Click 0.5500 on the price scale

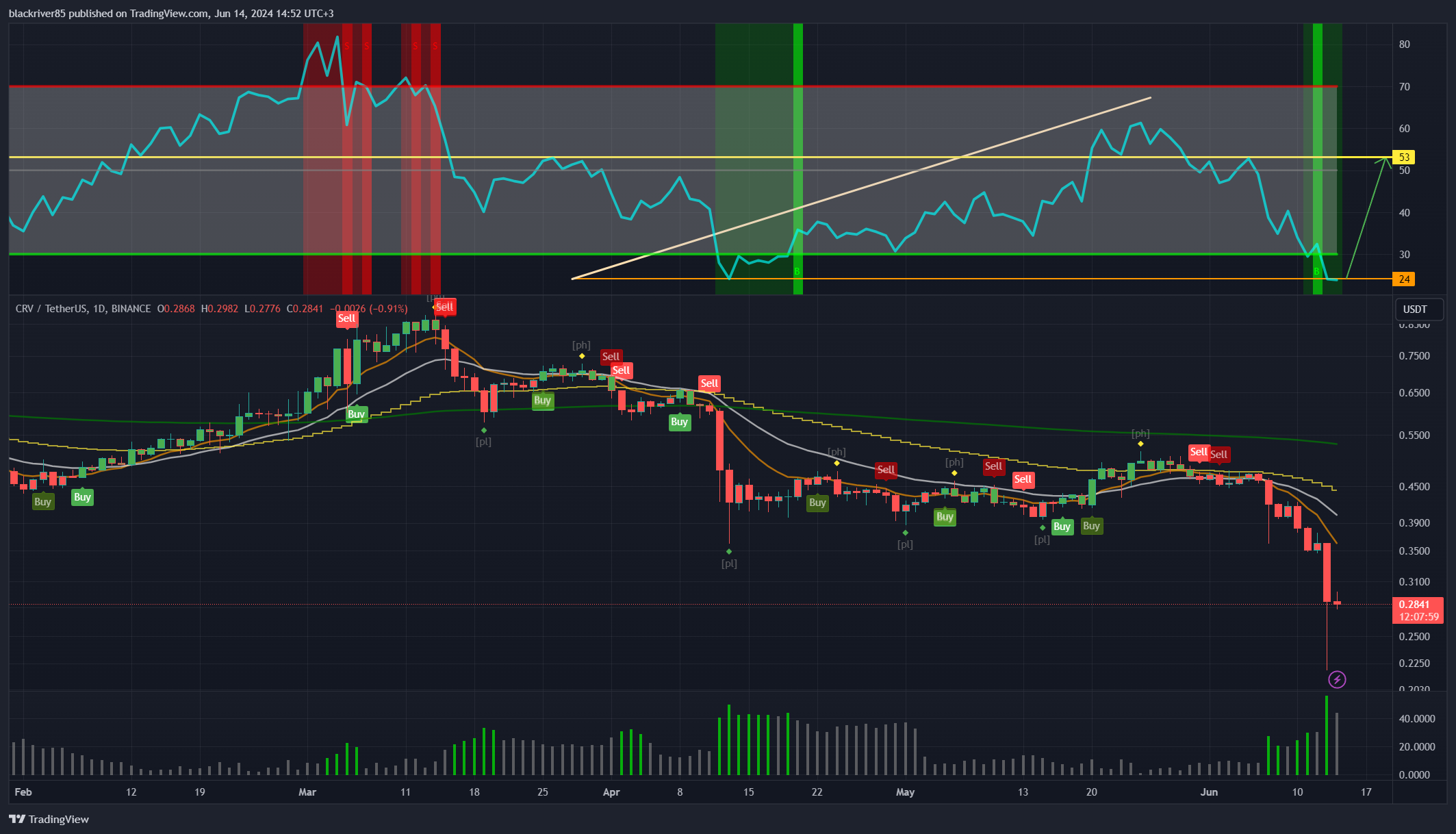point(1414,435)
